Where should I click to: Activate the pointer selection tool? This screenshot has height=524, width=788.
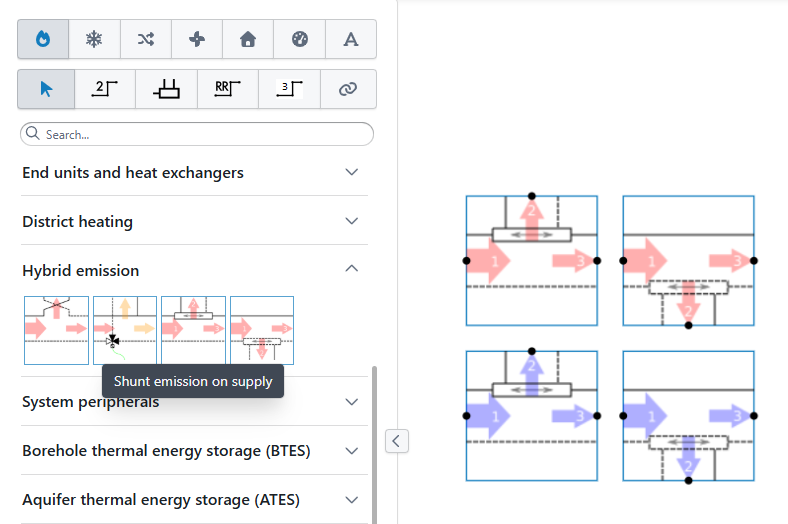point(46,89)
